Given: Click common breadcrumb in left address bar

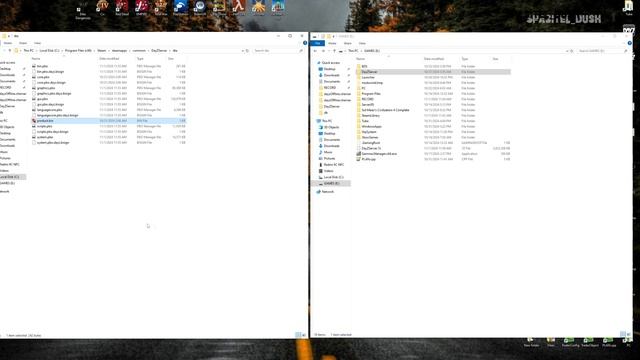Looking at the screenshot, I should pyautogui.click(x=139, y=51).
